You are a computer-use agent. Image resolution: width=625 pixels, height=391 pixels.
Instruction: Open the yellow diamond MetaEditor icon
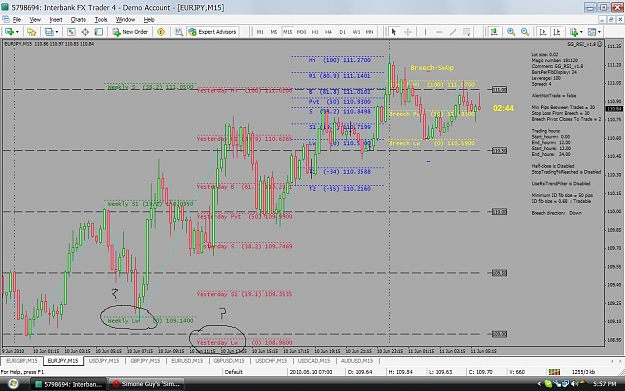(x=161, y=32)
